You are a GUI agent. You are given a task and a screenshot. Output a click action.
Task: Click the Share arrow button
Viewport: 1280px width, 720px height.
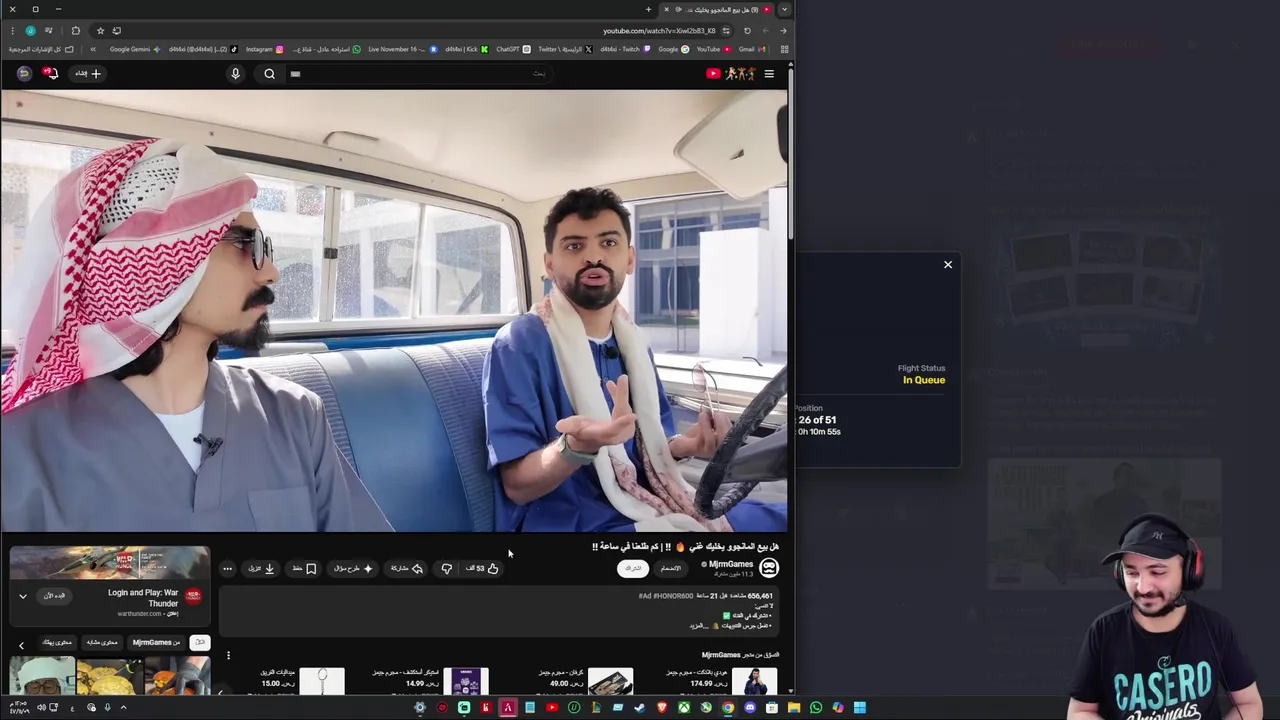coord(407,568)
